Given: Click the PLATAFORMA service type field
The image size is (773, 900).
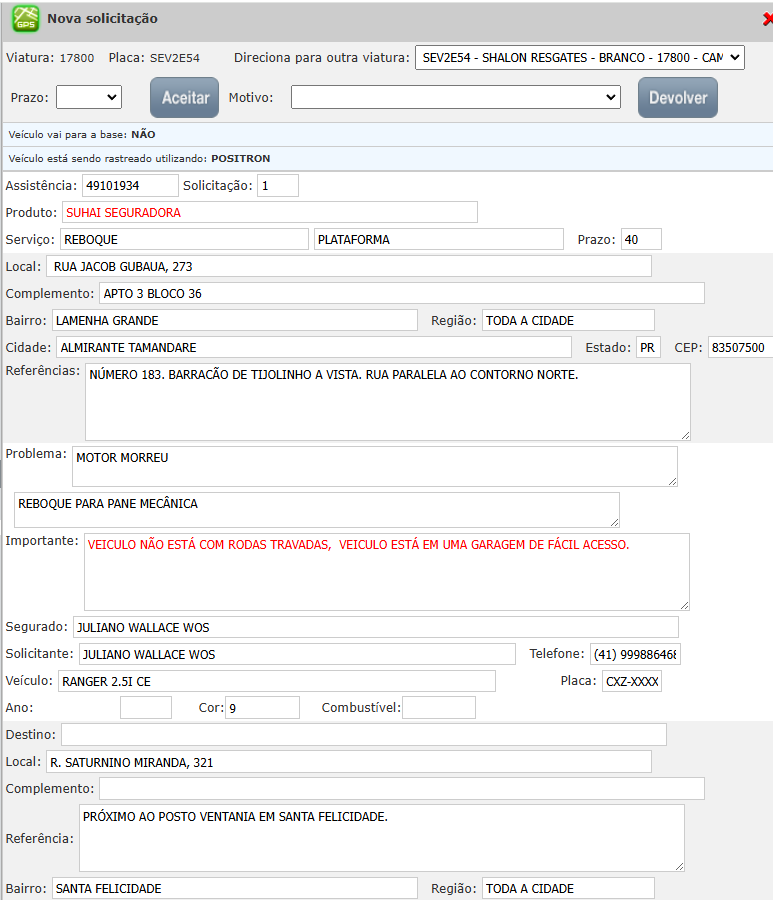Looking at the screenshot, I should pos(438,239).
